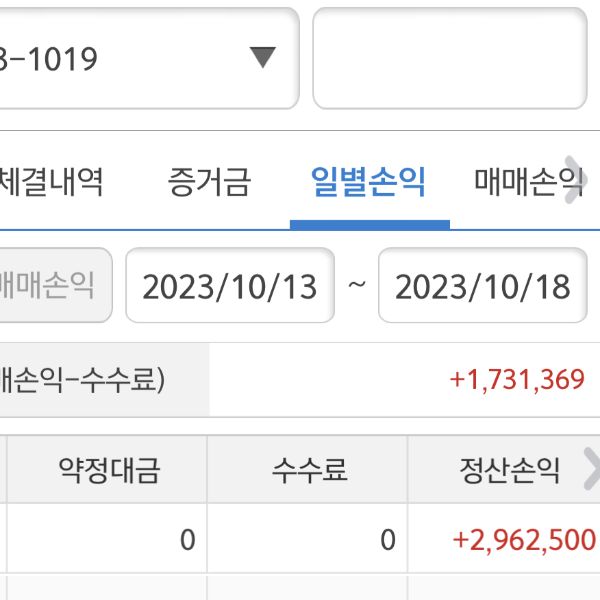Sort by the 약정대금 column header
This screenshot has height=600, width=600.
pos(109,469)
